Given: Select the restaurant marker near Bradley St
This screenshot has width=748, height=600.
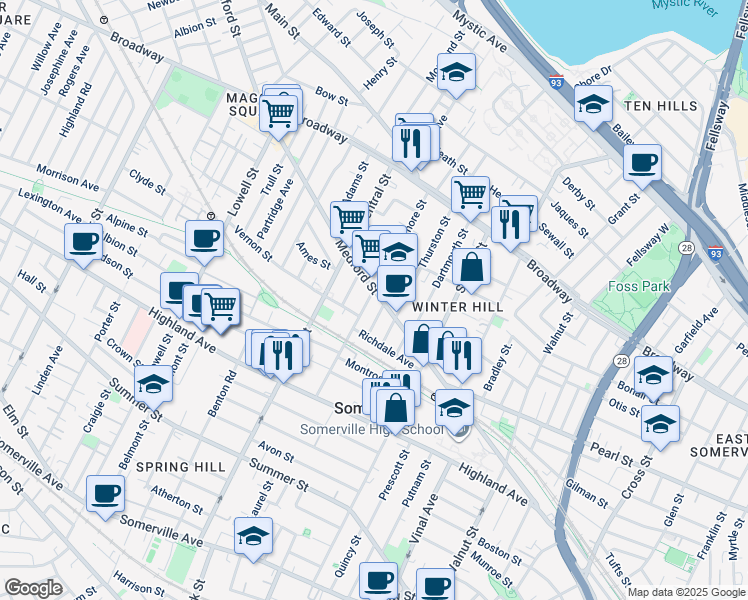Looking at the screenshot, I should coord(462,355).
